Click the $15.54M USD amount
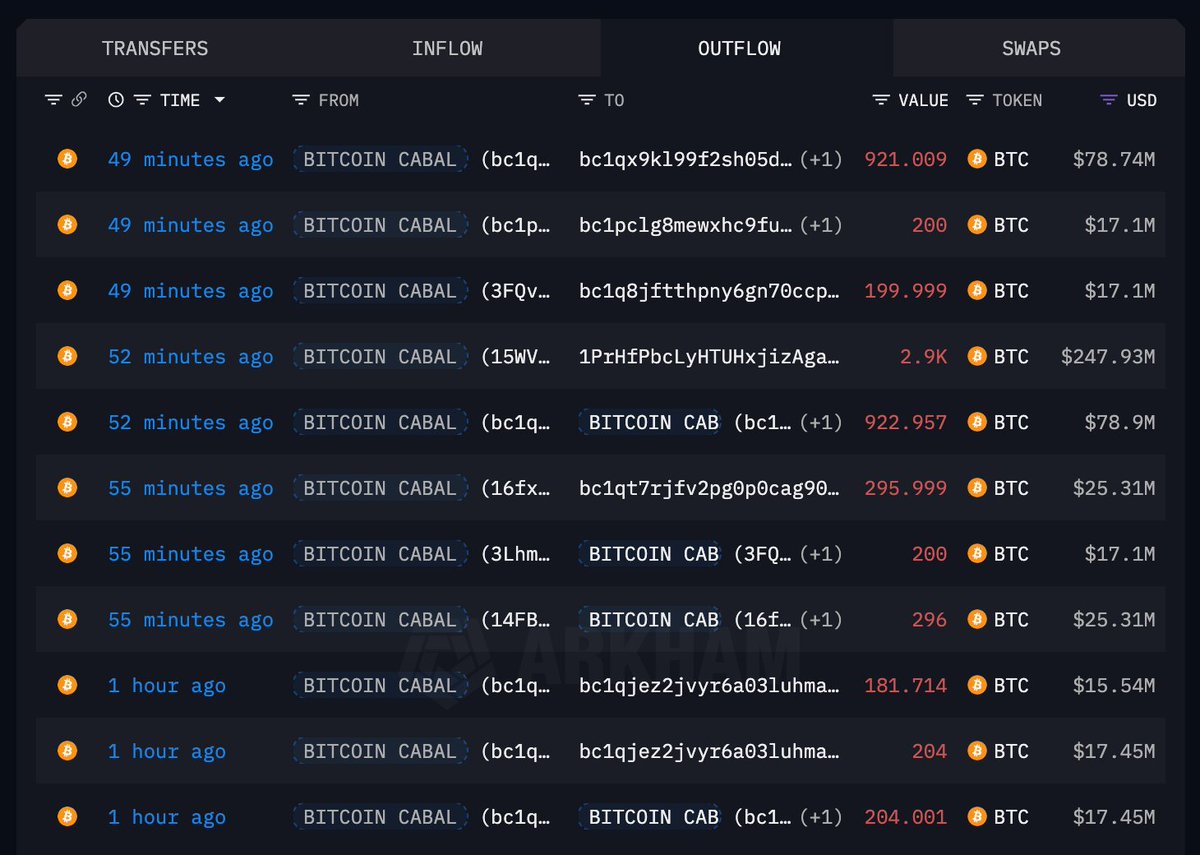The height and width of the screenshot is (855, 1200). click(x=1114, y=685)
